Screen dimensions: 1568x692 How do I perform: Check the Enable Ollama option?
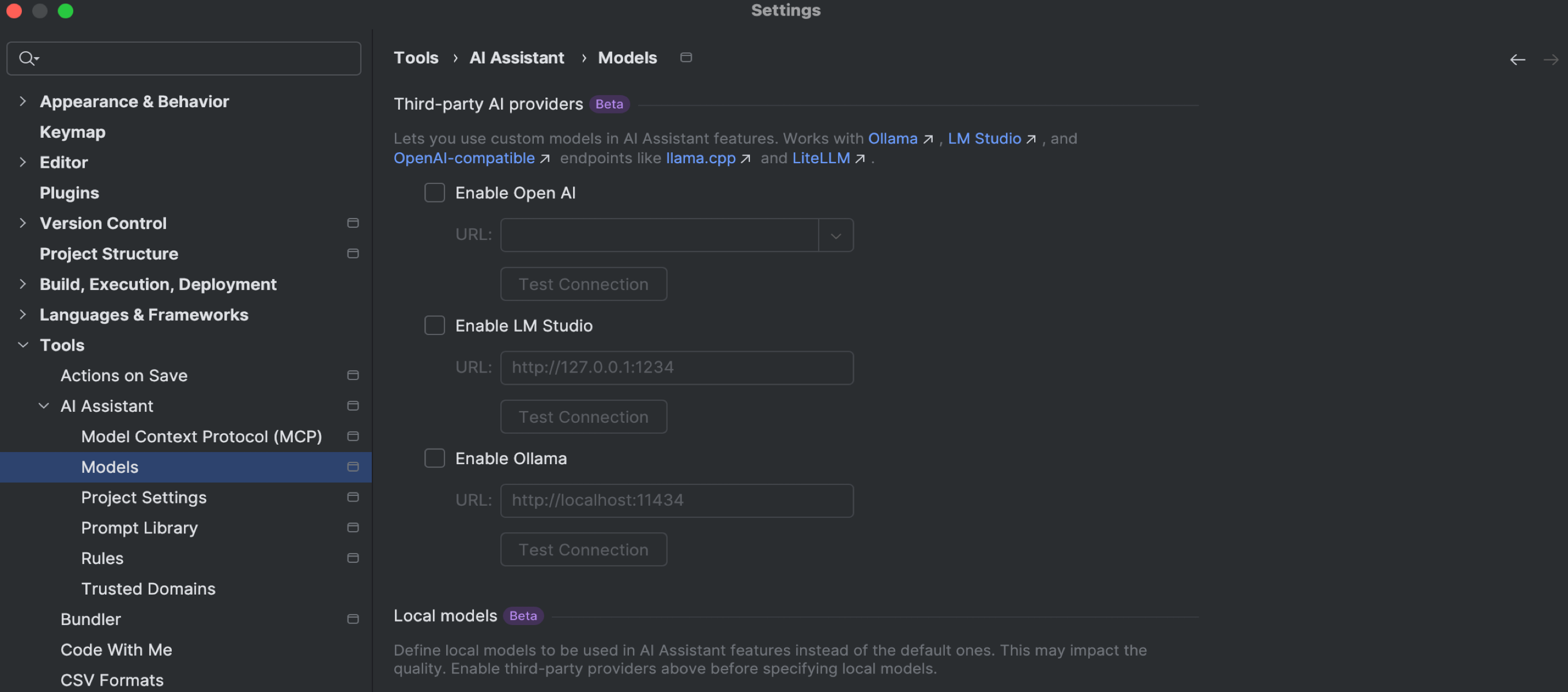point(435,458)
